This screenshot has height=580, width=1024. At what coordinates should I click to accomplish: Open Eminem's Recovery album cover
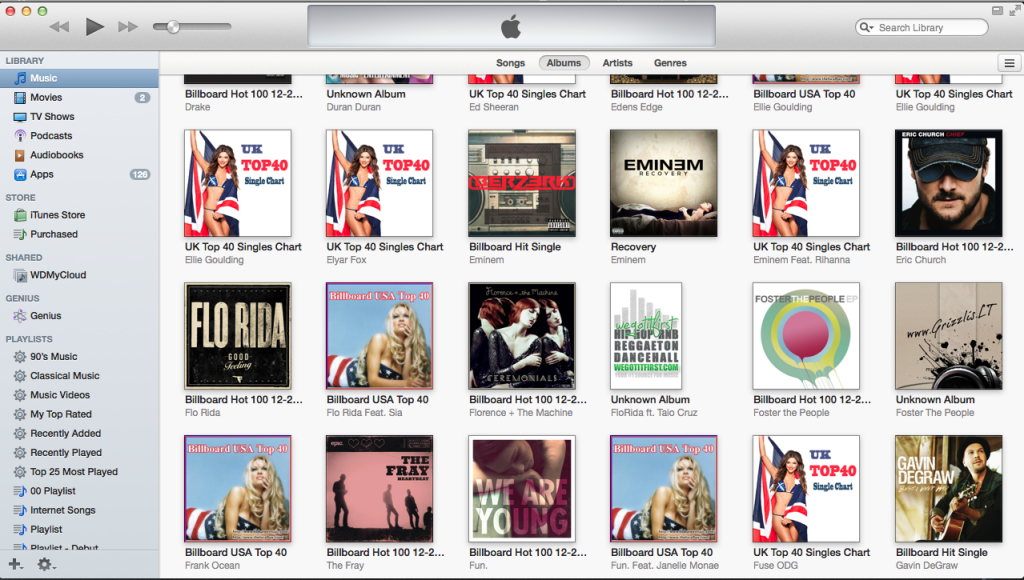tap(664, 183)
